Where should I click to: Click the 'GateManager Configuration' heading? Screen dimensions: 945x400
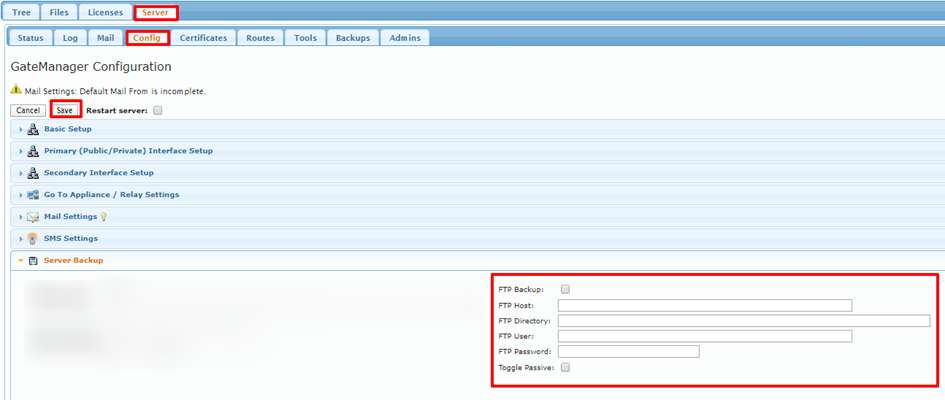tap(91, 66)
